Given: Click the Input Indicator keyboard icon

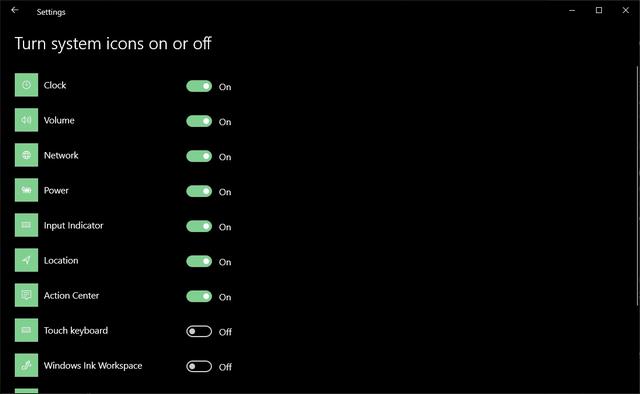Looking at the screenshot, I should pyautogui.click(x=27, y=225).
